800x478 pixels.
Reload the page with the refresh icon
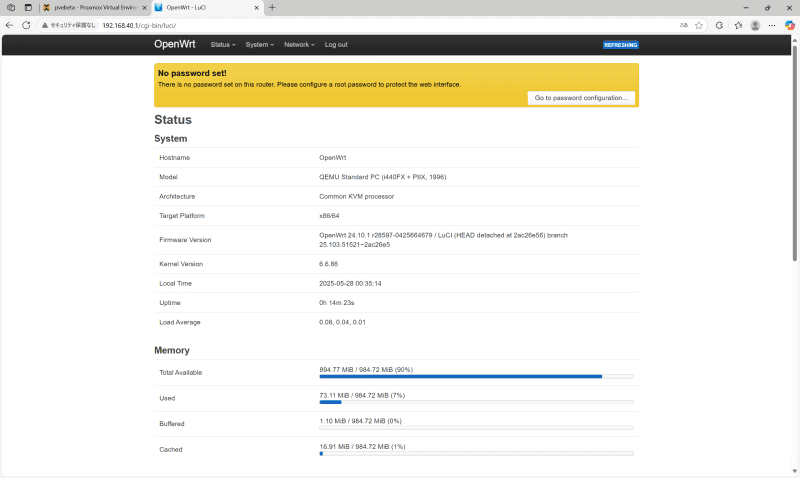tap(25, 25)
